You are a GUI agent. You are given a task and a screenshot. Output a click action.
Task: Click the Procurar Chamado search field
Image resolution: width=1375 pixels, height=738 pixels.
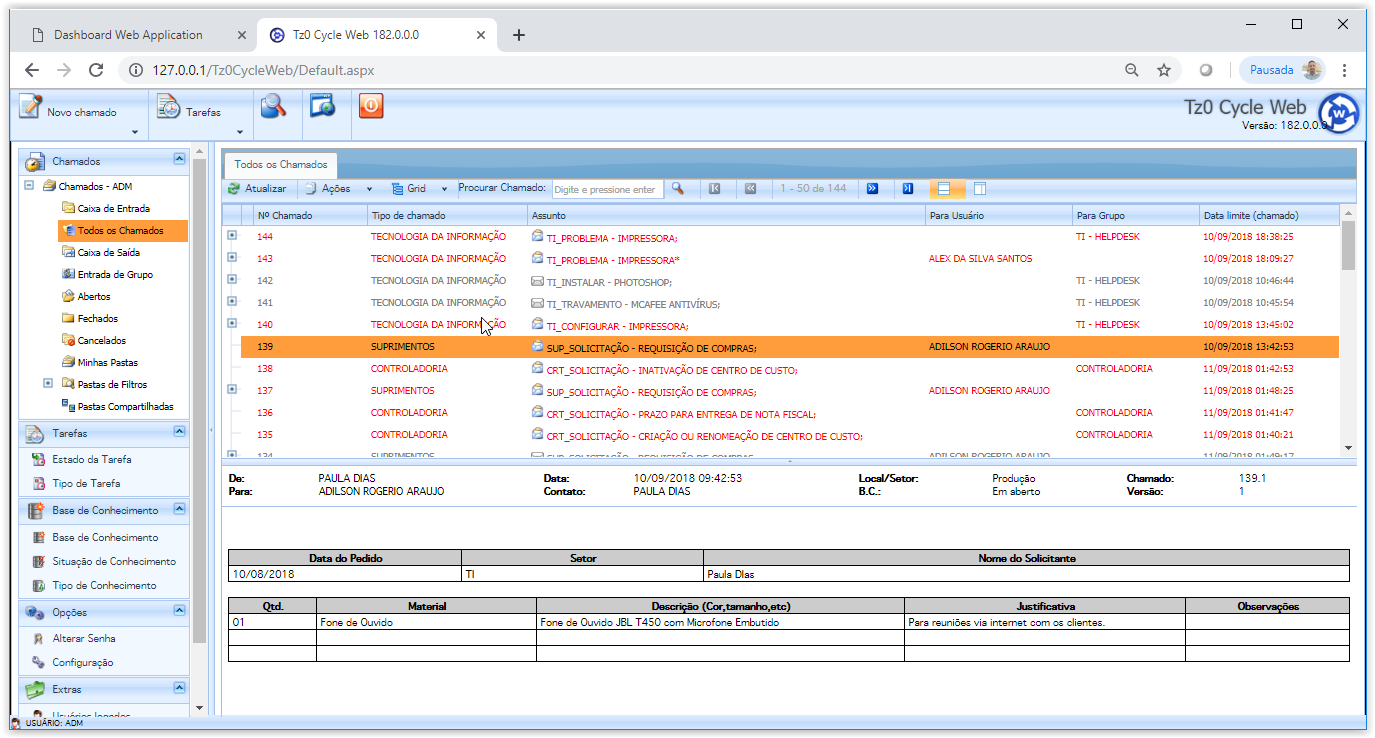click(x=606, y=189)
